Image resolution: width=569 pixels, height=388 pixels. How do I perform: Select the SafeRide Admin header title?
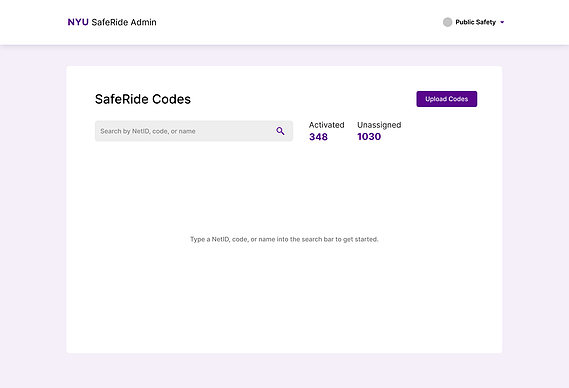[x=124, y=22]
